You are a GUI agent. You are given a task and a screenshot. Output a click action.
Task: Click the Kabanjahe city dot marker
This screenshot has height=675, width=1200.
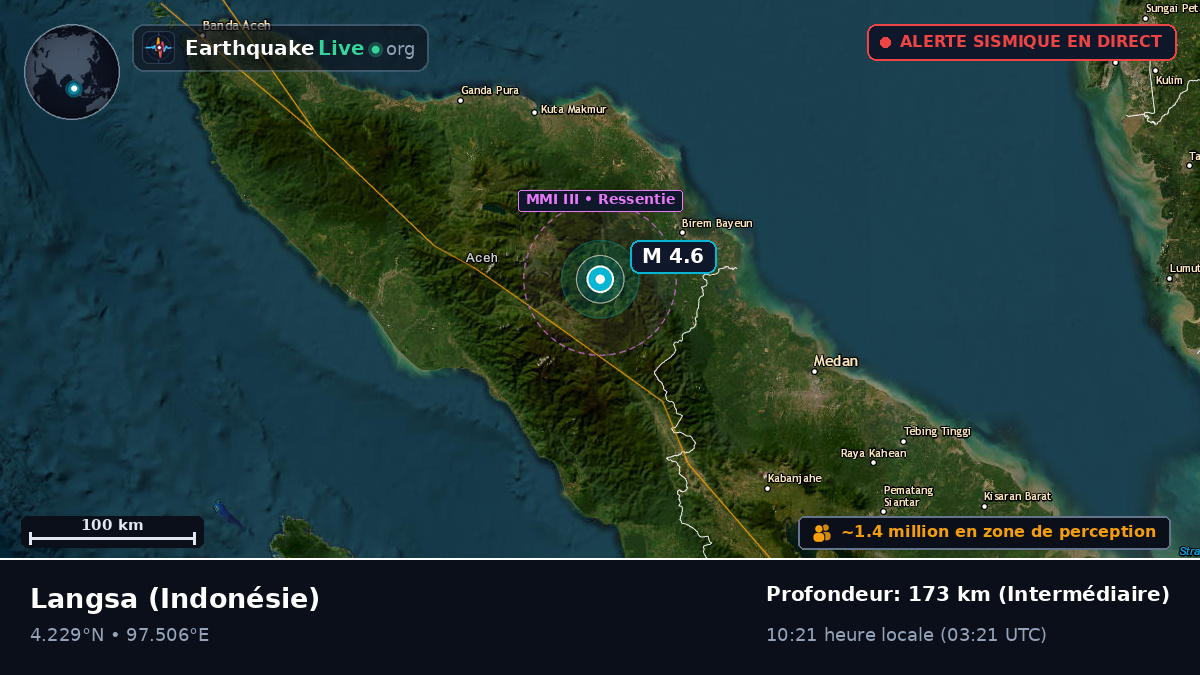coord(768,489)
